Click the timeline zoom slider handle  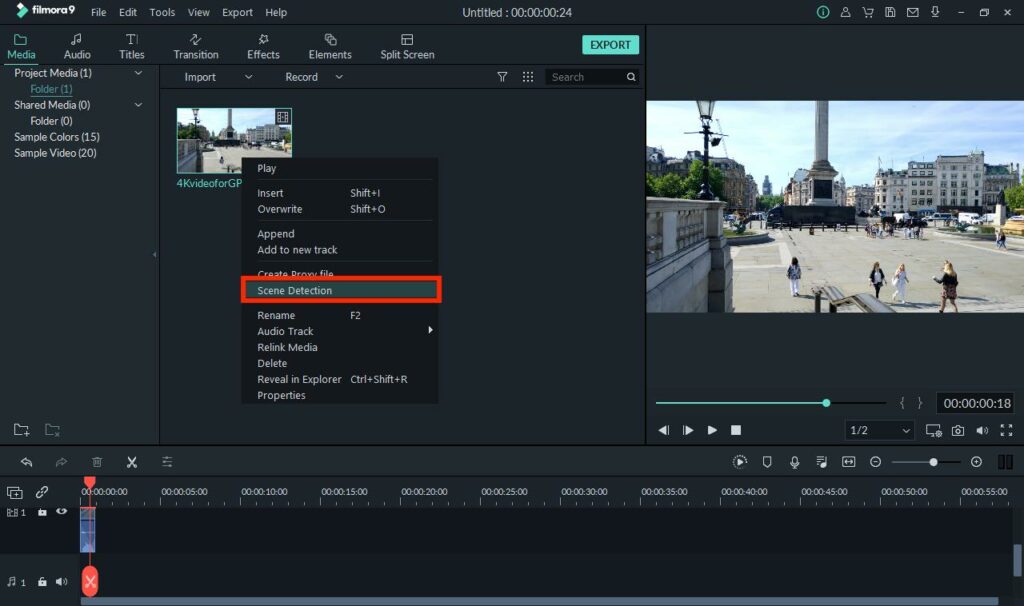click(x=933, y=462)
